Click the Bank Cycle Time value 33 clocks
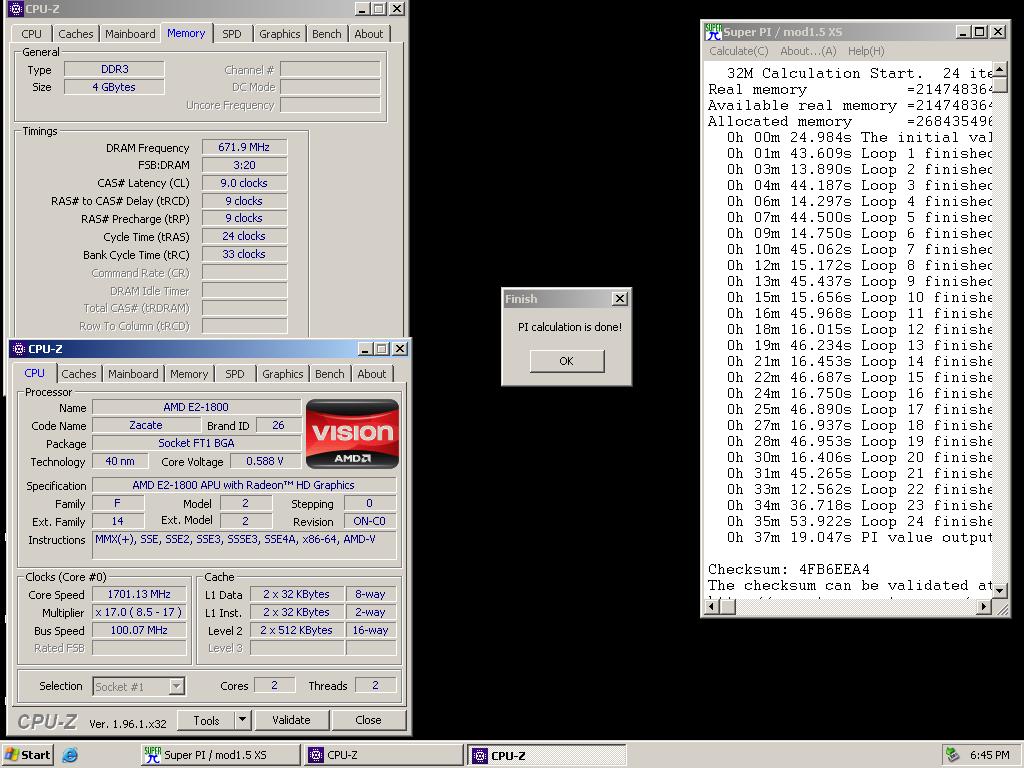The image size is (1024, 768). tap(244, 254)
